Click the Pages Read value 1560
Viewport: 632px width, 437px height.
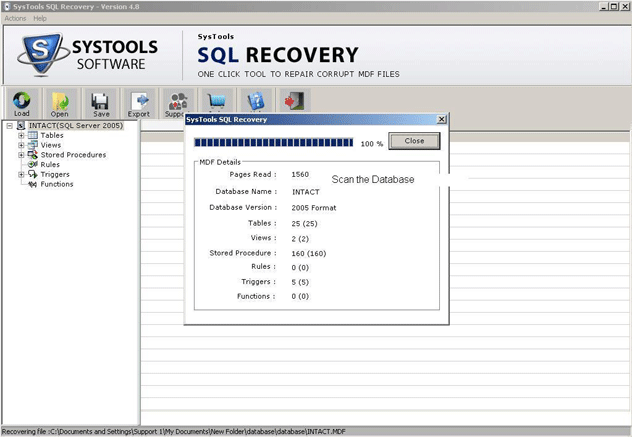tap(300, 175)
